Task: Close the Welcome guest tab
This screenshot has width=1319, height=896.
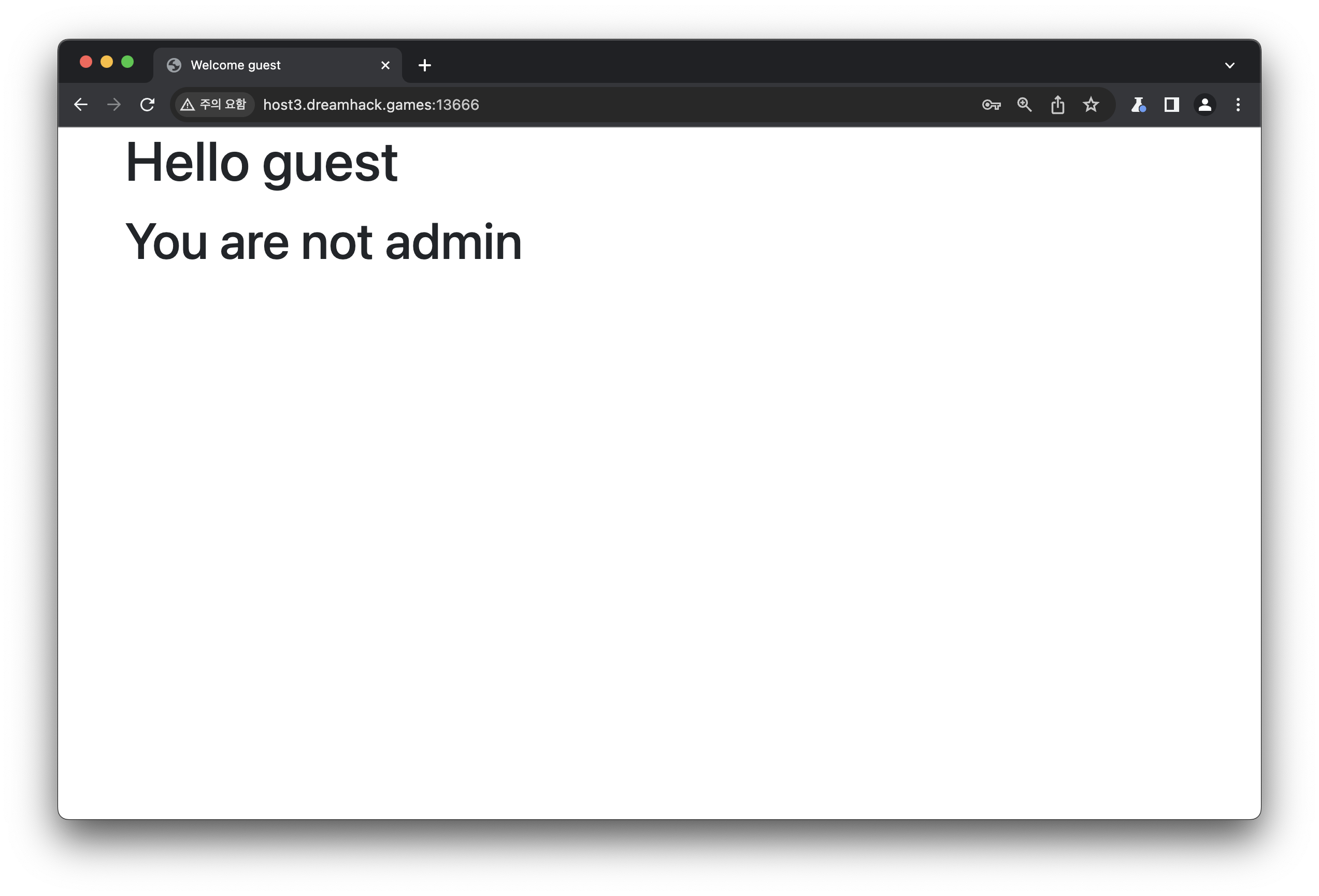Action: (x=385, y=65)
